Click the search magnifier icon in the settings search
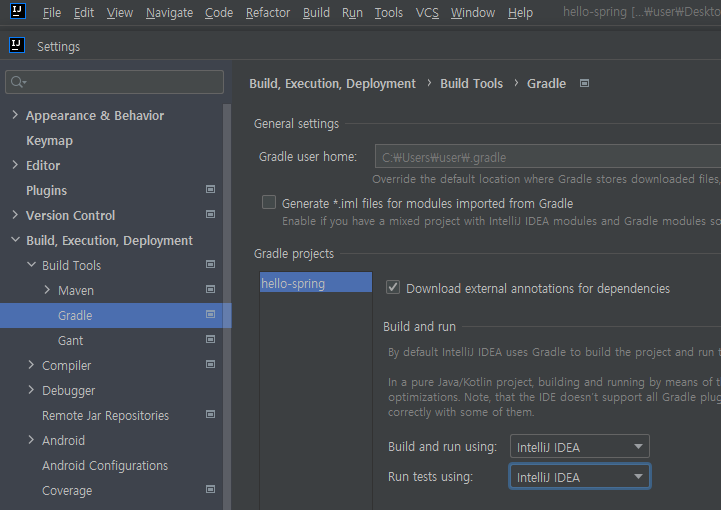Screen dimensions: 721x510 (x=17, y=82)
